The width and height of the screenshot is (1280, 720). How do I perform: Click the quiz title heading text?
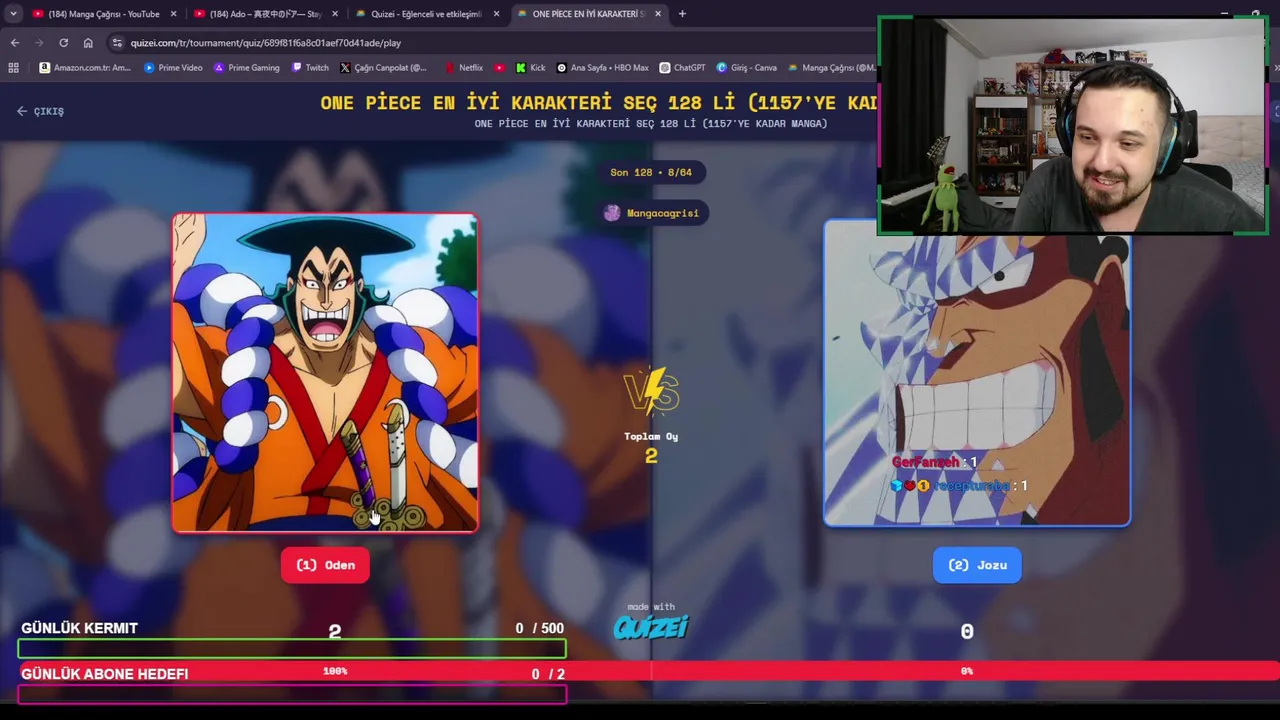598,102
